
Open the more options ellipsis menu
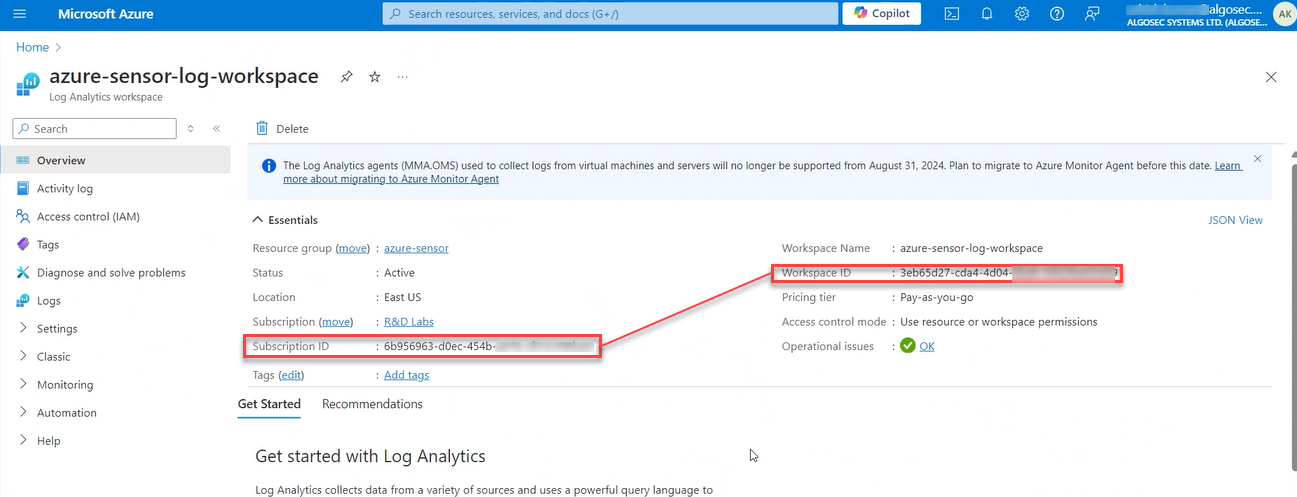(x=402, y=77)
